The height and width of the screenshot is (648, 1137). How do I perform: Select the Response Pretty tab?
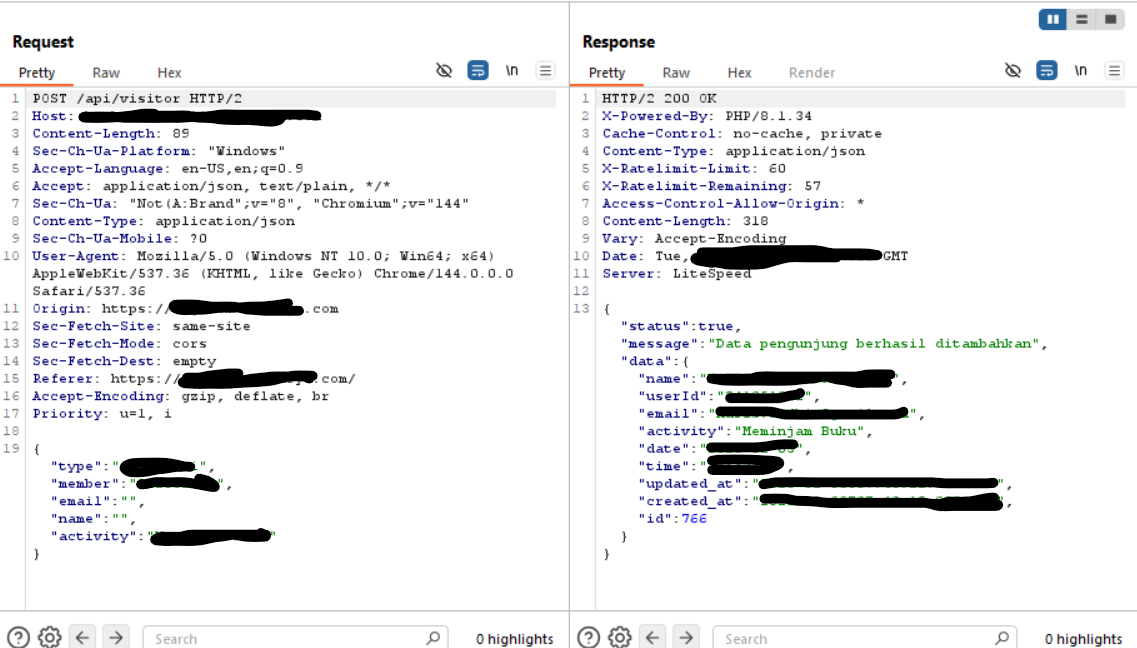(x=607, y=72)
